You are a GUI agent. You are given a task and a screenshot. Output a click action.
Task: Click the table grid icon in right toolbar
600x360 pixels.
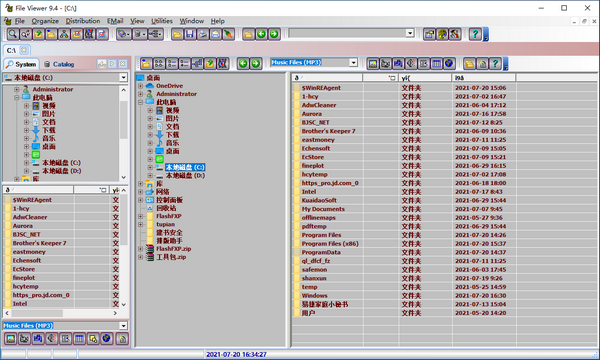point(436,63)
